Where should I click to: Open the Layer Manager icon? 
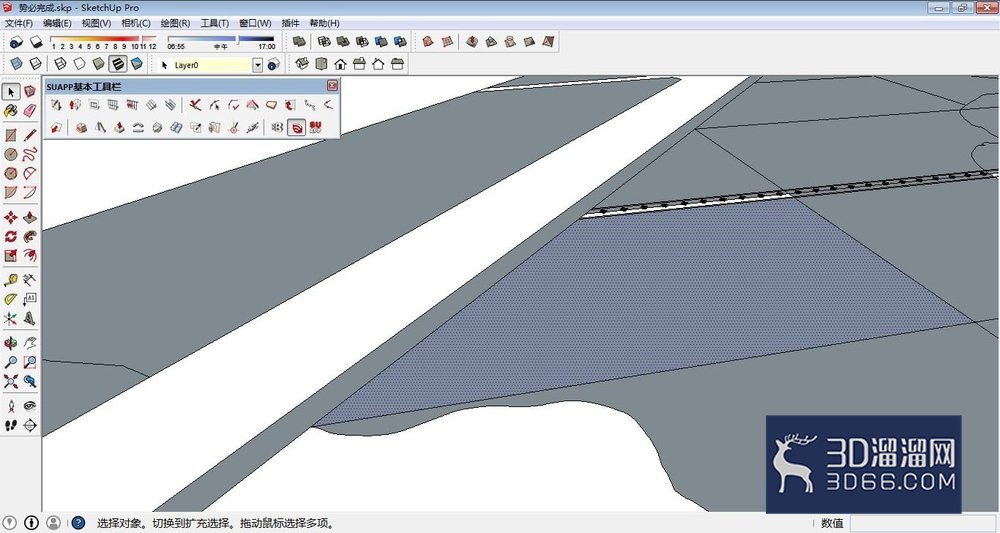click(274, 64)
